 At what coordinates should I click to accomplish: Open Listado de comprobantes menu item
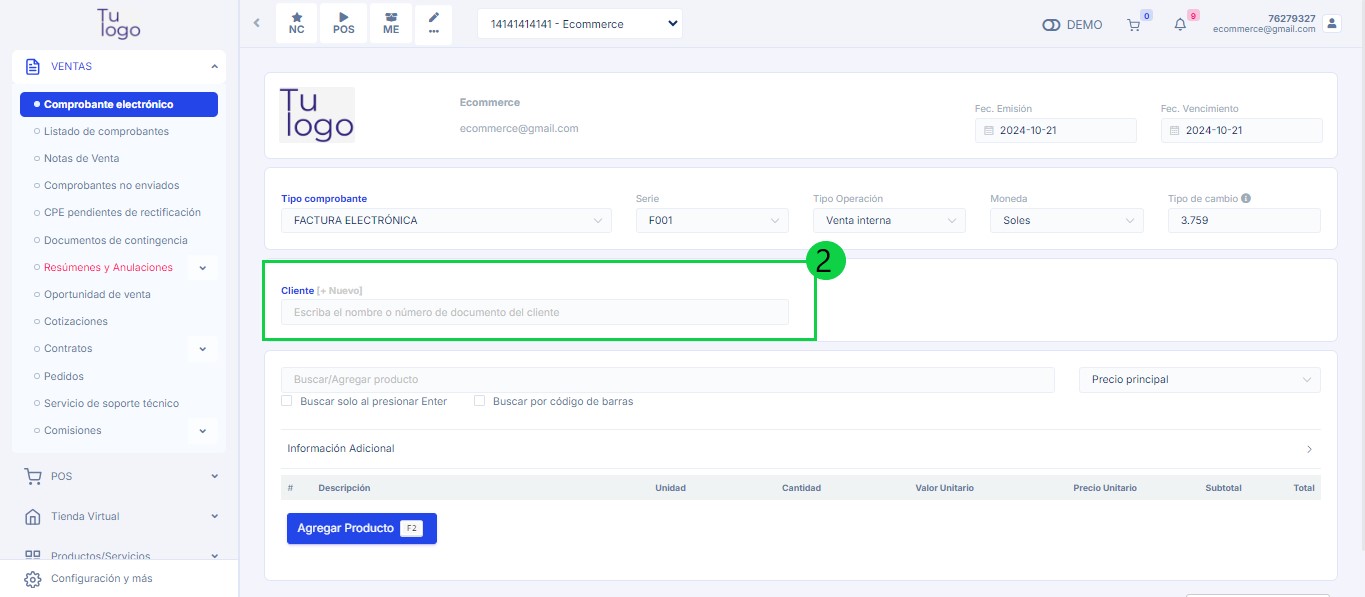pos(106,131)
